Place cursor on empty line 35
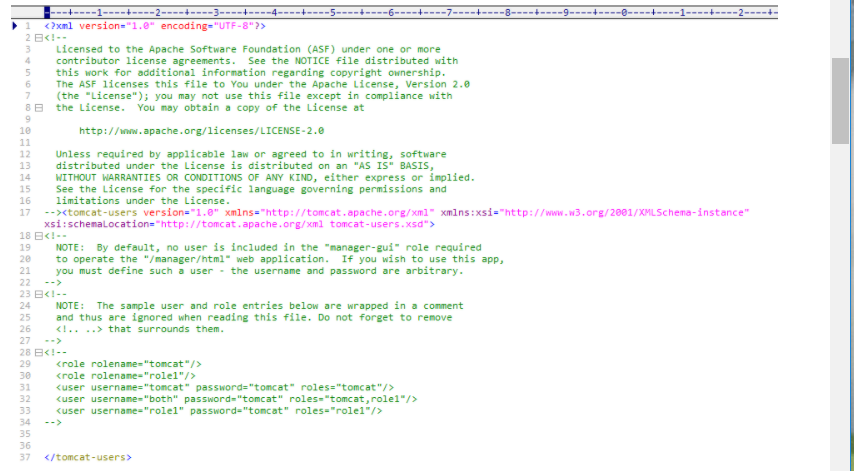Viewport: 854px width, 471px height. [x=408, y=434]
